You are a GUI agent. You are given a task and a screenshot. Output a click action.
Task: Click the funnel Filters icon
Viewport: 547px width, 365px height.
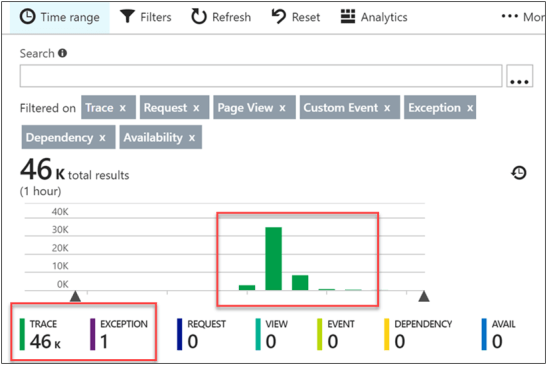[x=127, y=17]
